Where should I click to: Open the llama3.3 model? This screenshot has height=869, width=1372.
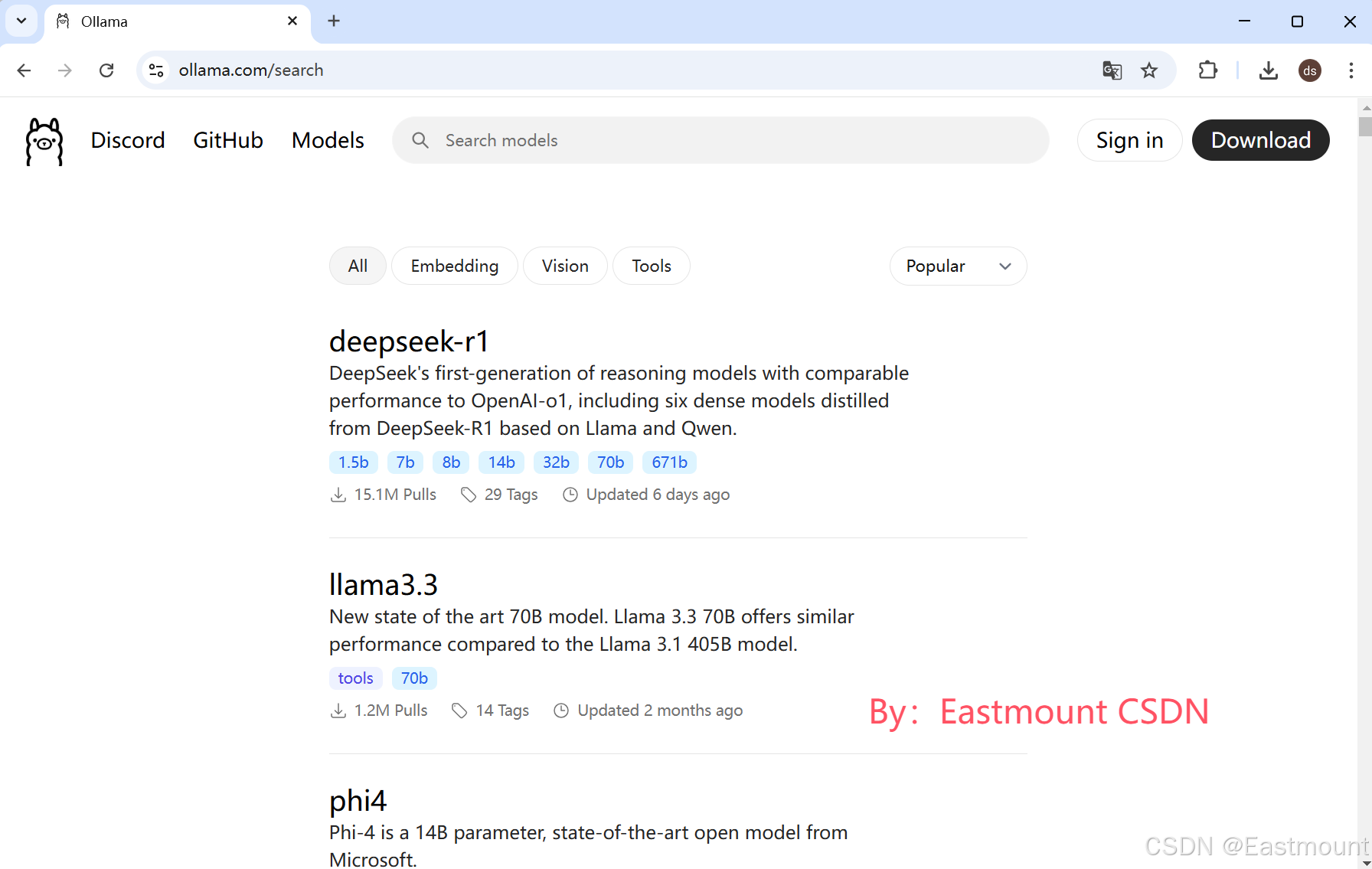pos(383,585)
